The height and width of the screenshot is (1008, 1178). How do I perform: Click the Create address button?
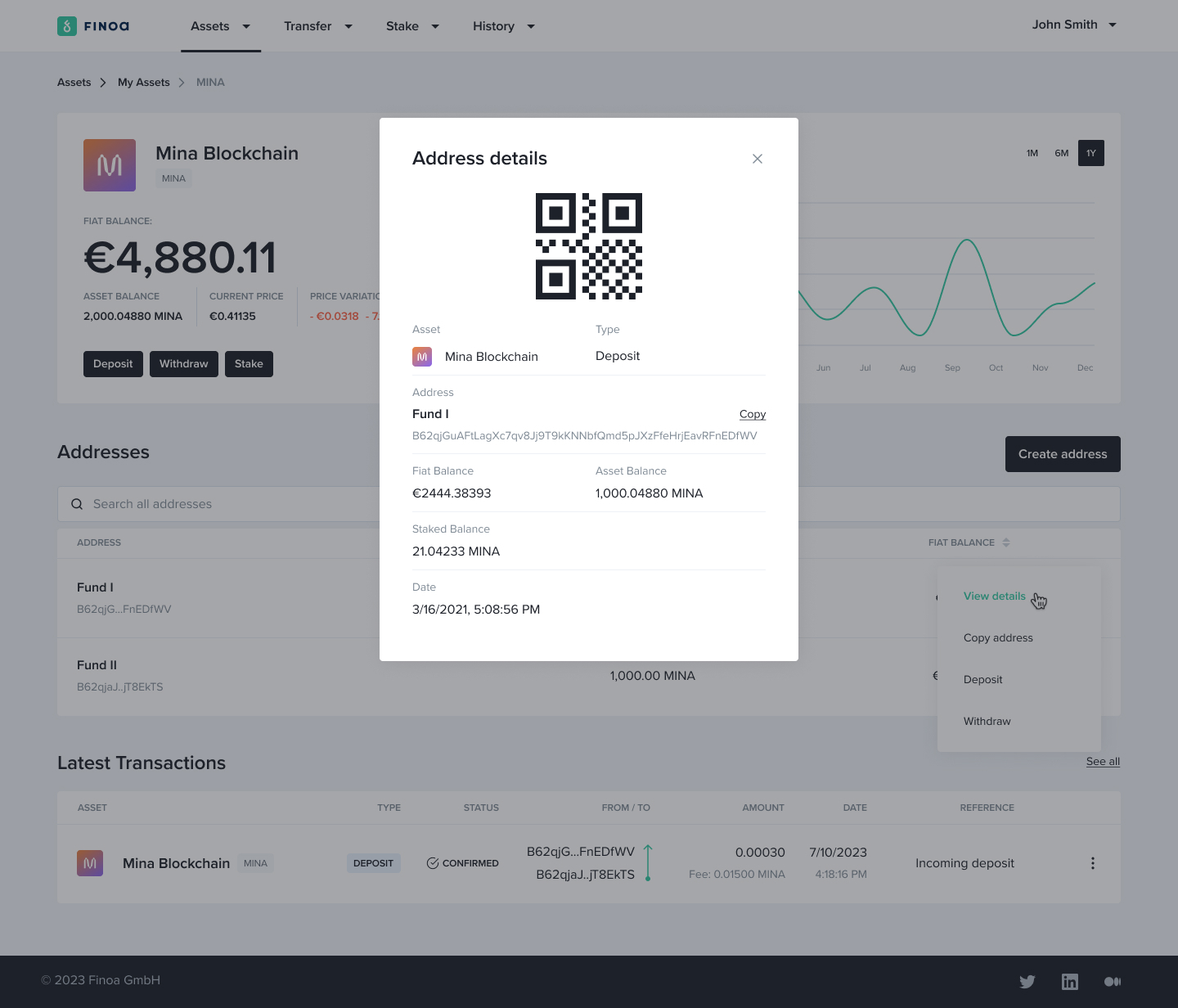click(x=1063, y=454)
